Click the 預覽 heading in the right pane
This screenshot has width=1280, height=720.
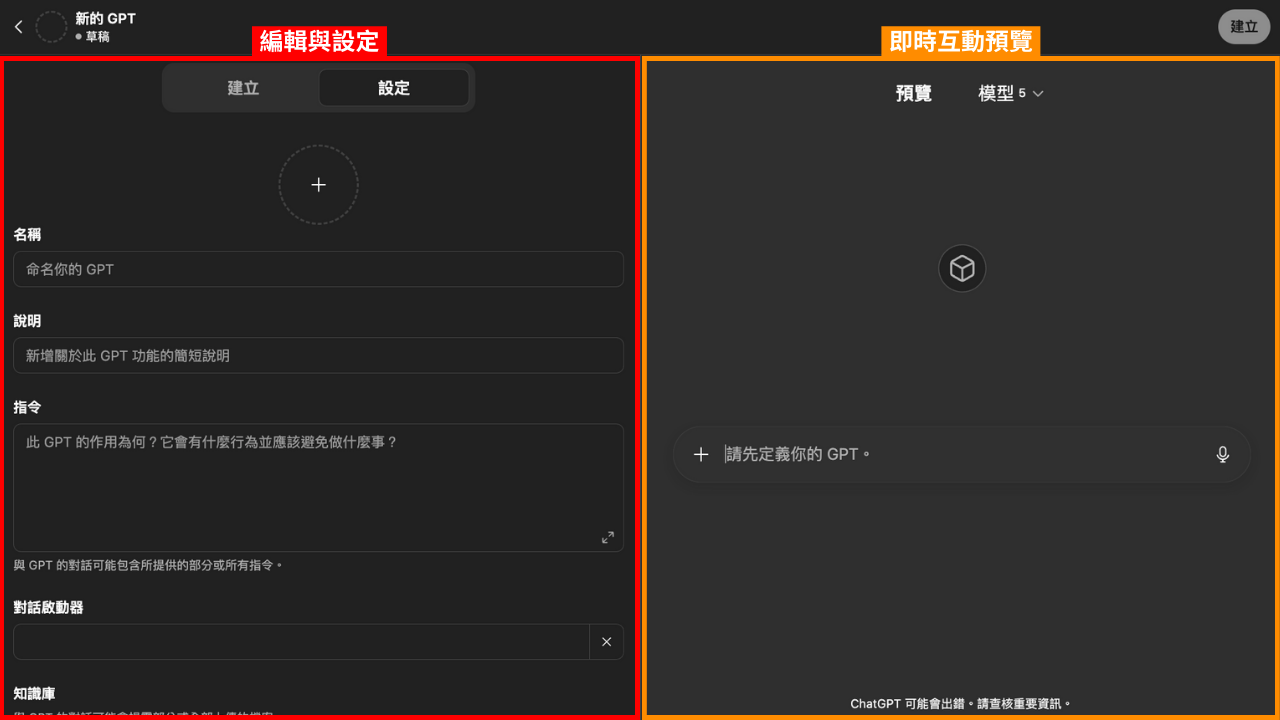(x=914, y=93)
